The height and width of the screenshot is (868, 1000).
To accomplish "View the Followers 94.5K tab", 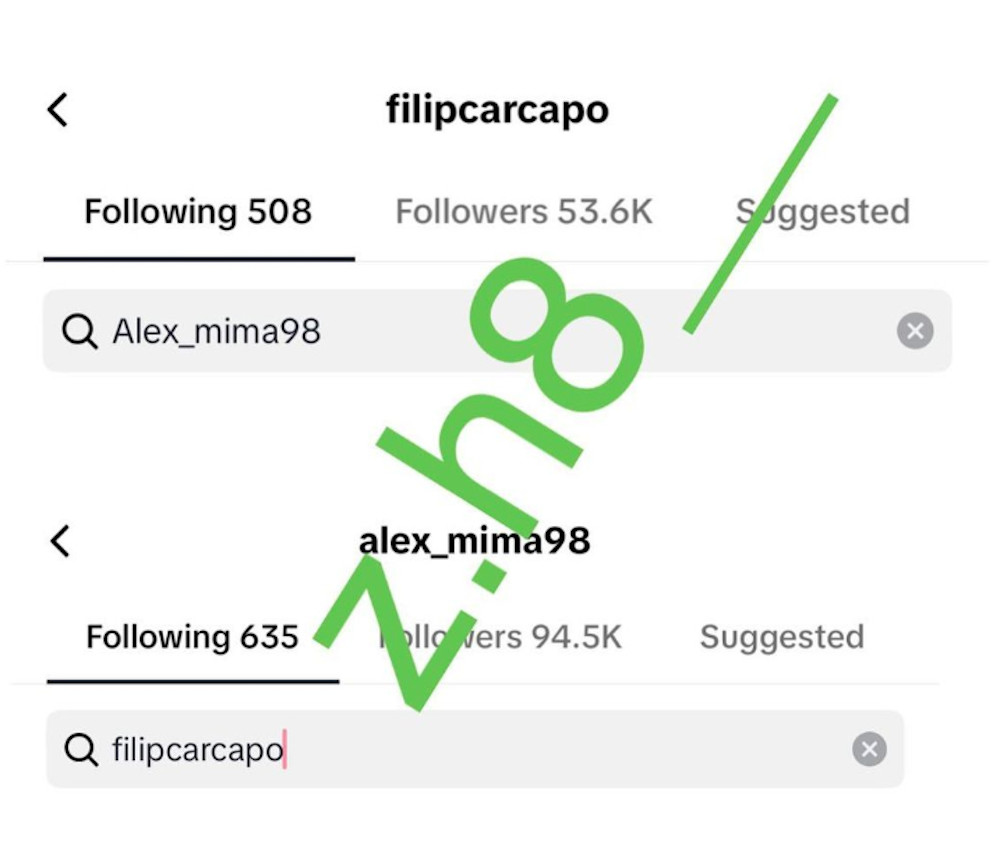I will pyautogui.click(x=500, y=637).
